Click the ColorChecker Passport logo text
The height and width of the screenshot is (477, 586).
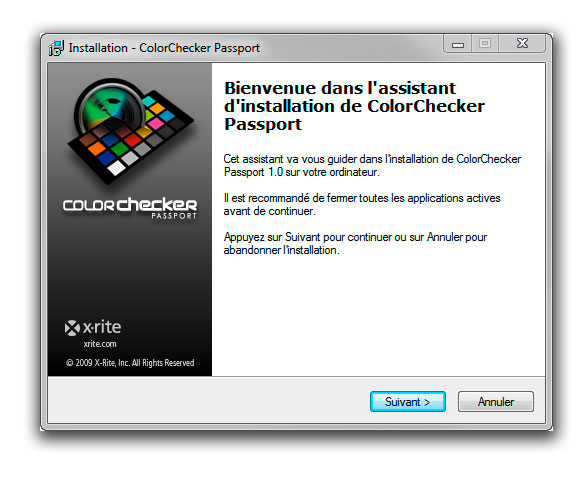coord(130,207)
